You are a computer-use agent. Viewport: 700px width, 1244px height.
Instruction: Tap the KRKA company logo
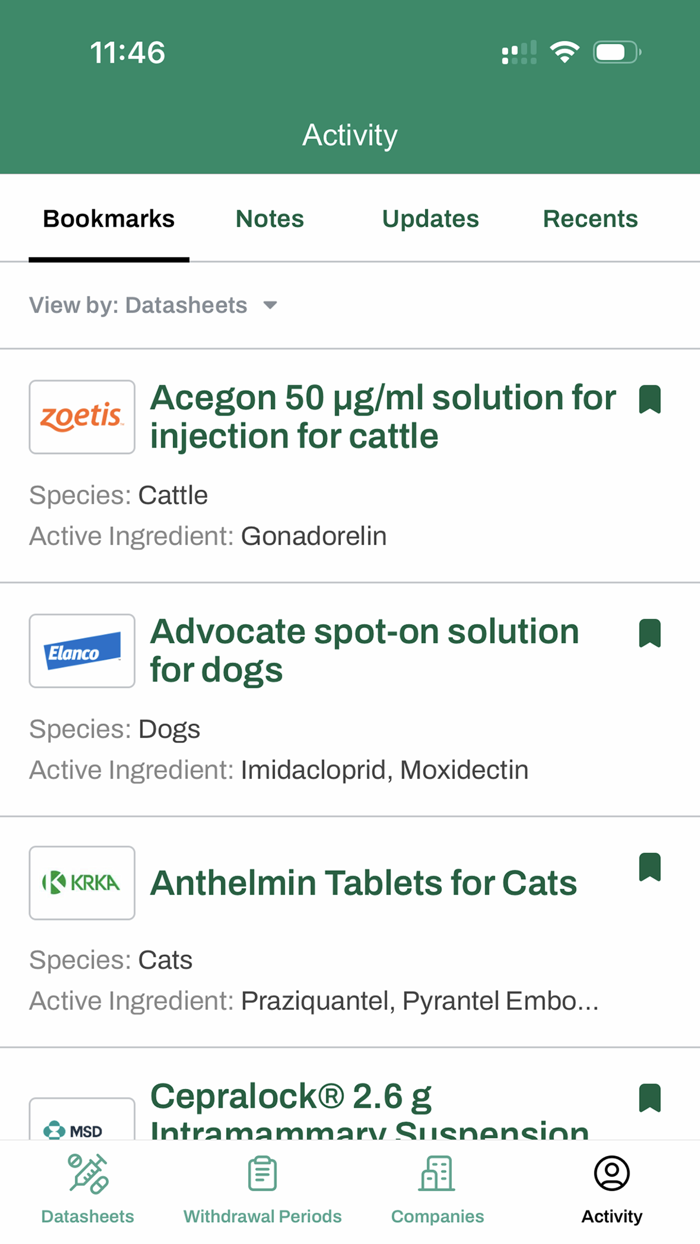82,883
